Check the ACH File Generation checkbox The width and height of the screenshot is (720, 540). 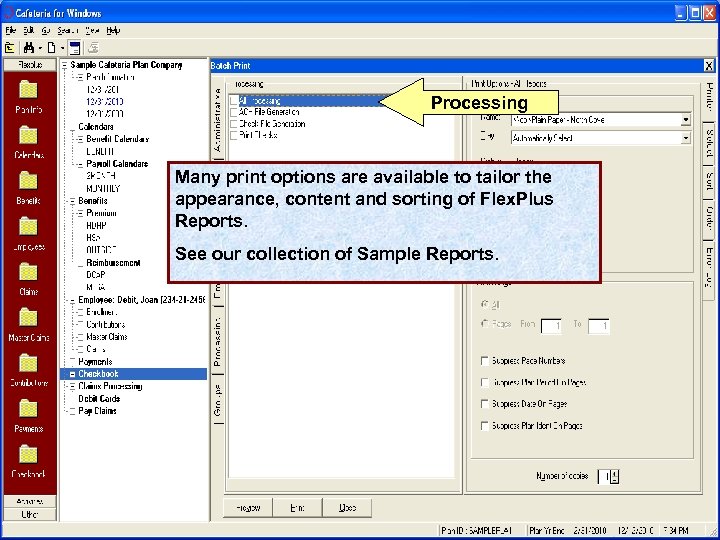[x=234, y=112]
